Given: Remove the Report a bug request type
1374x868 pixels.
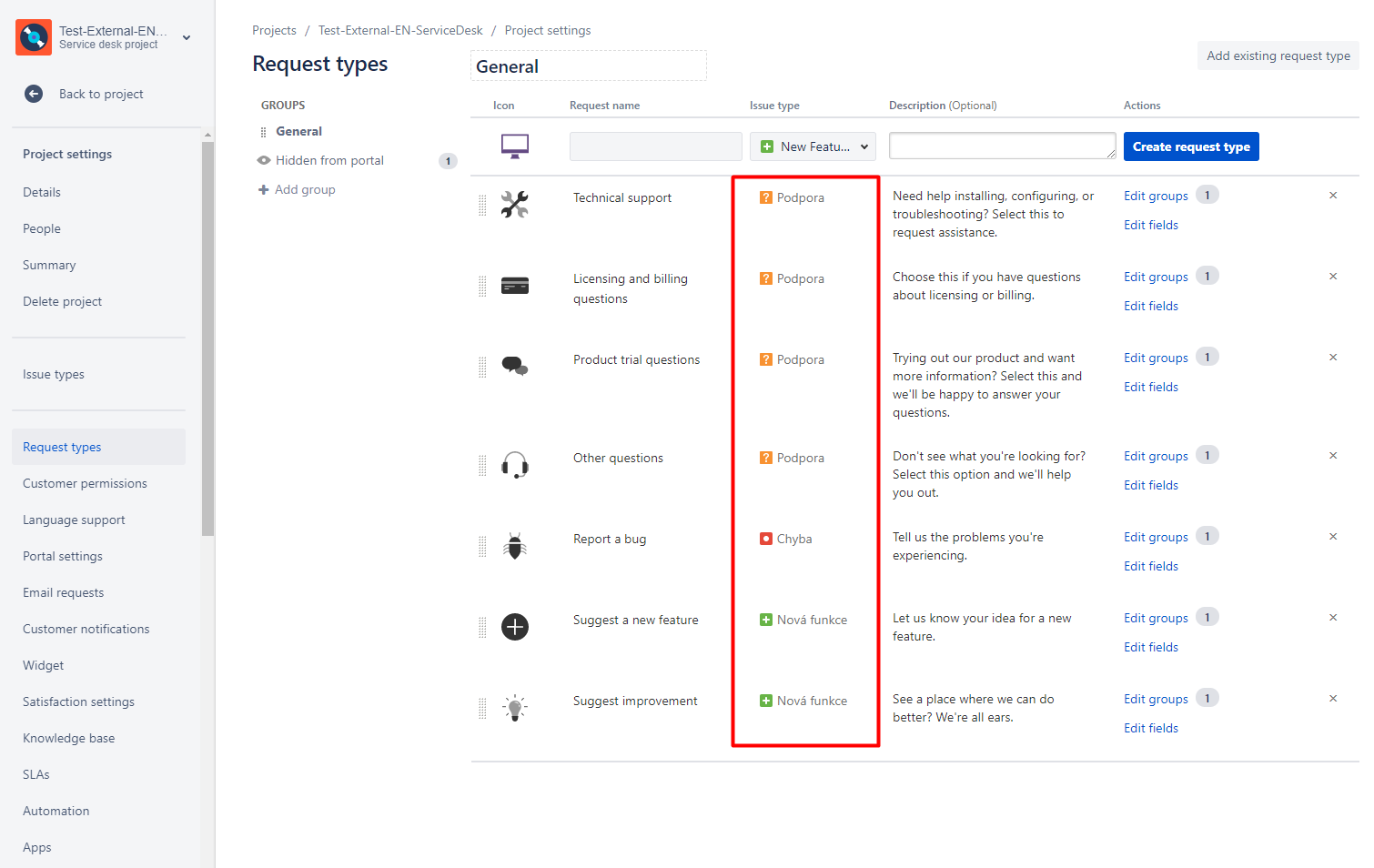Looking at the screenshot, I should 1333,537.
